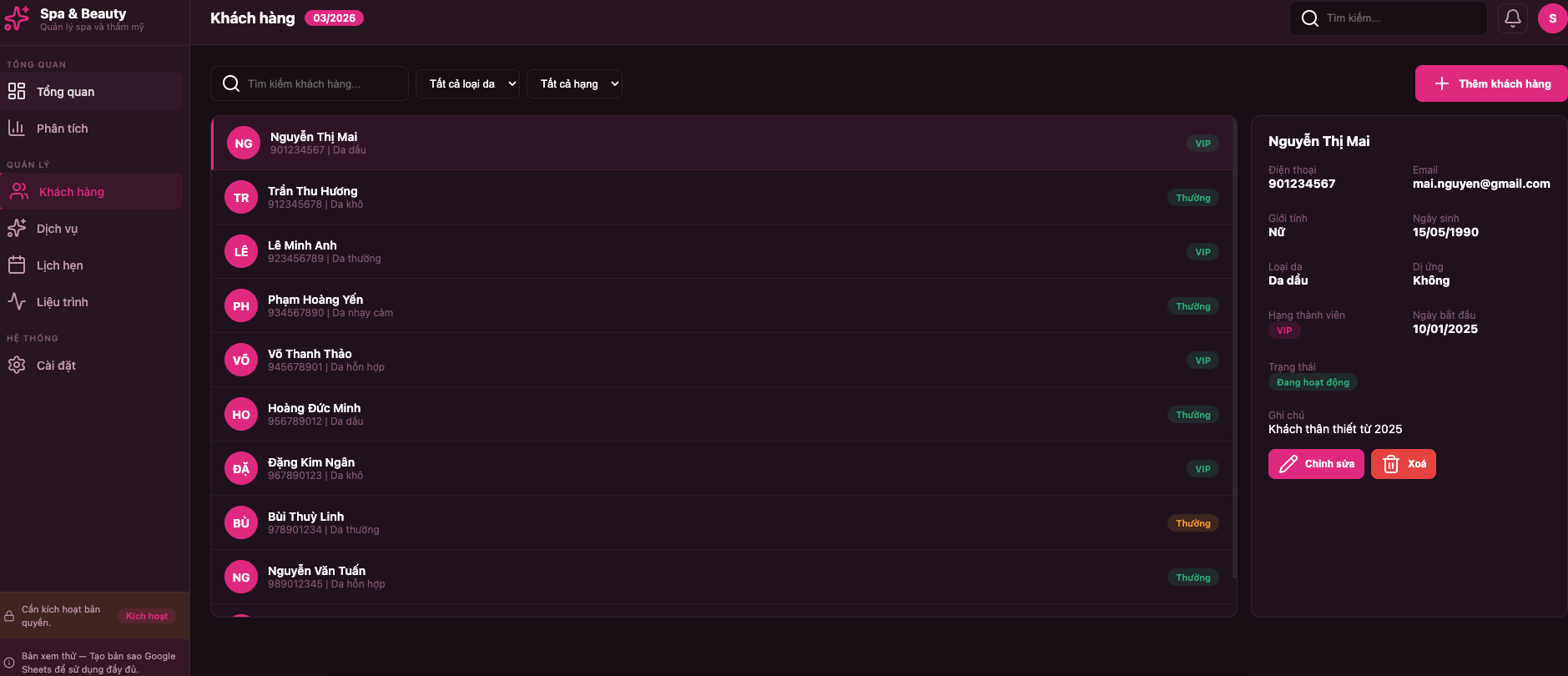
Task: Open the Lịch hẹn calendar icon
Action: click(18, 265)
